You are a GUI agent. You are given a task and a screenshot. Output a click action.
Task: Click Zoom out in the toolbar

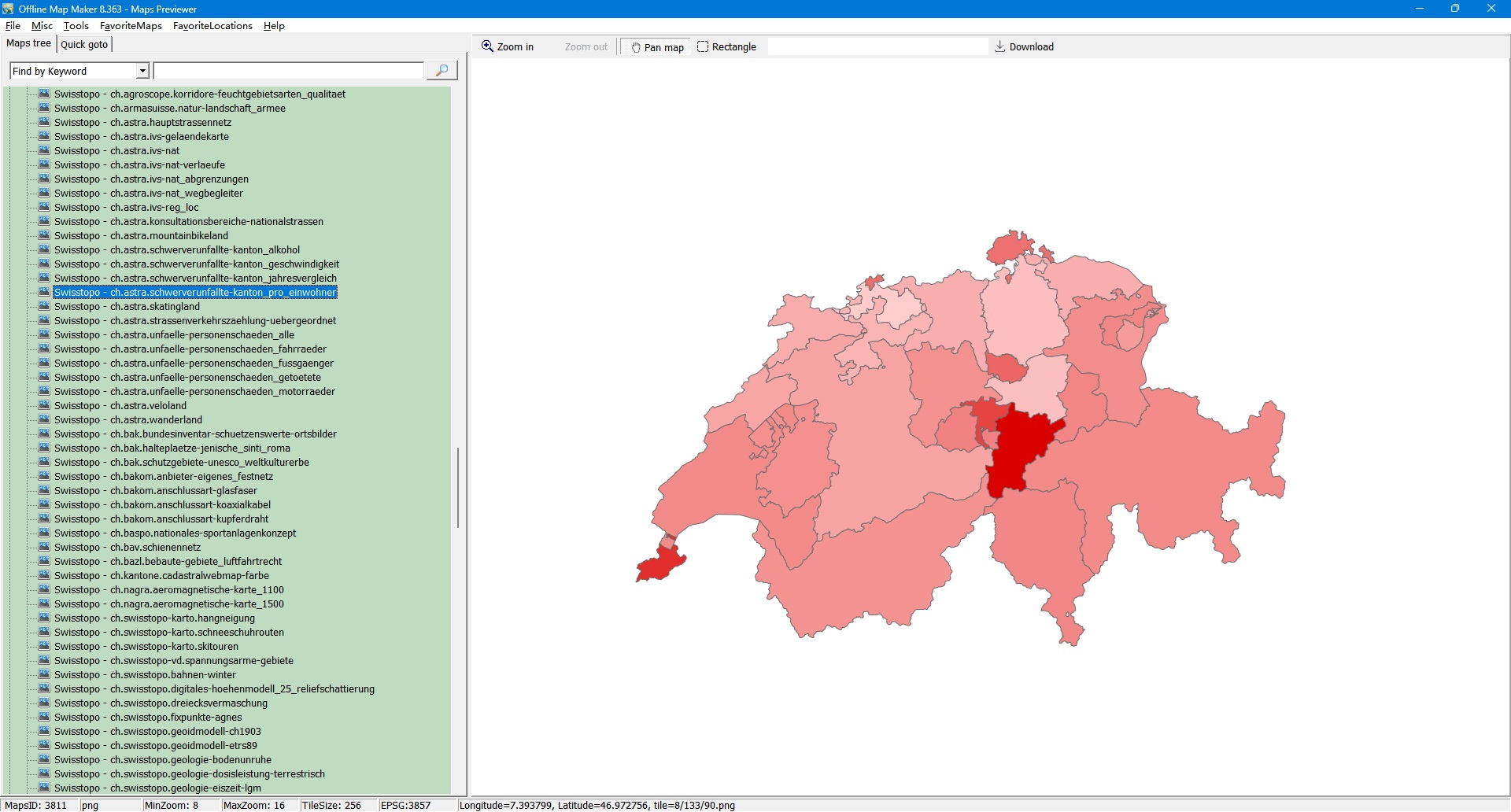pos(586,47)
